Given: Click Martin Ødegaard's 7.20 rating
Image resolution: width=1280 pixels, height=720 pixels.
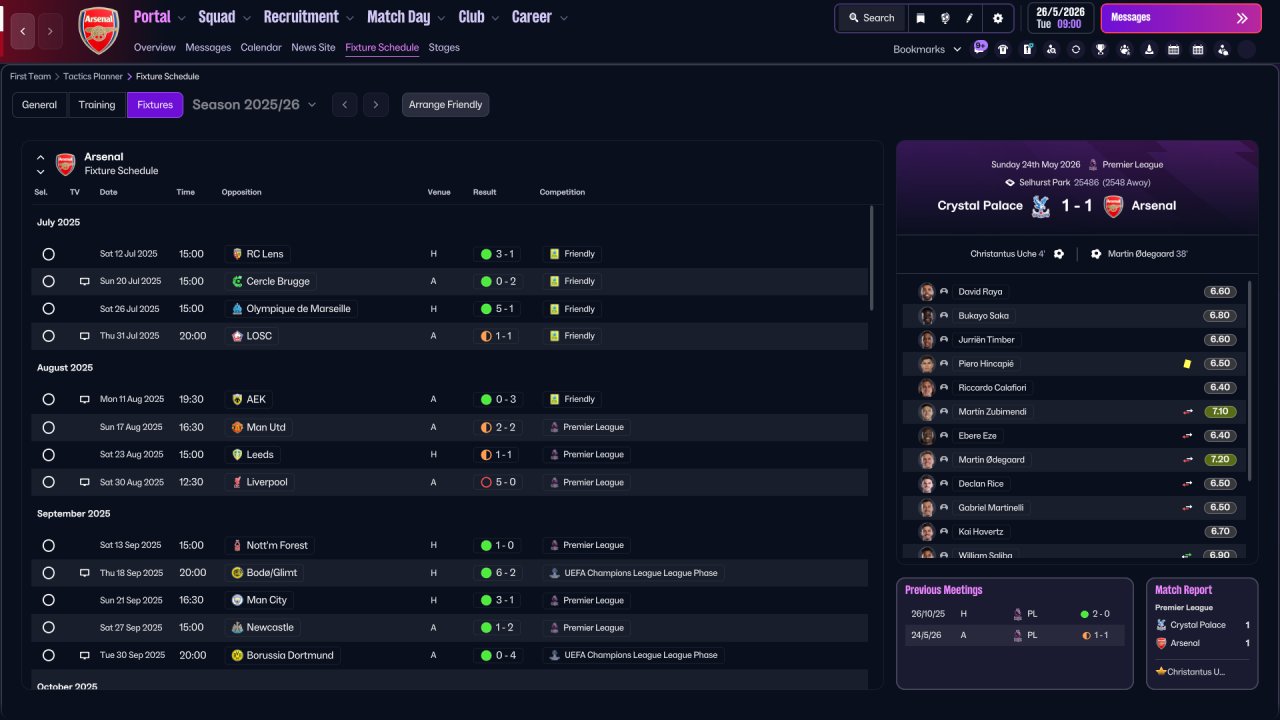Looking at the screenshot, I should coord(1220,460).
